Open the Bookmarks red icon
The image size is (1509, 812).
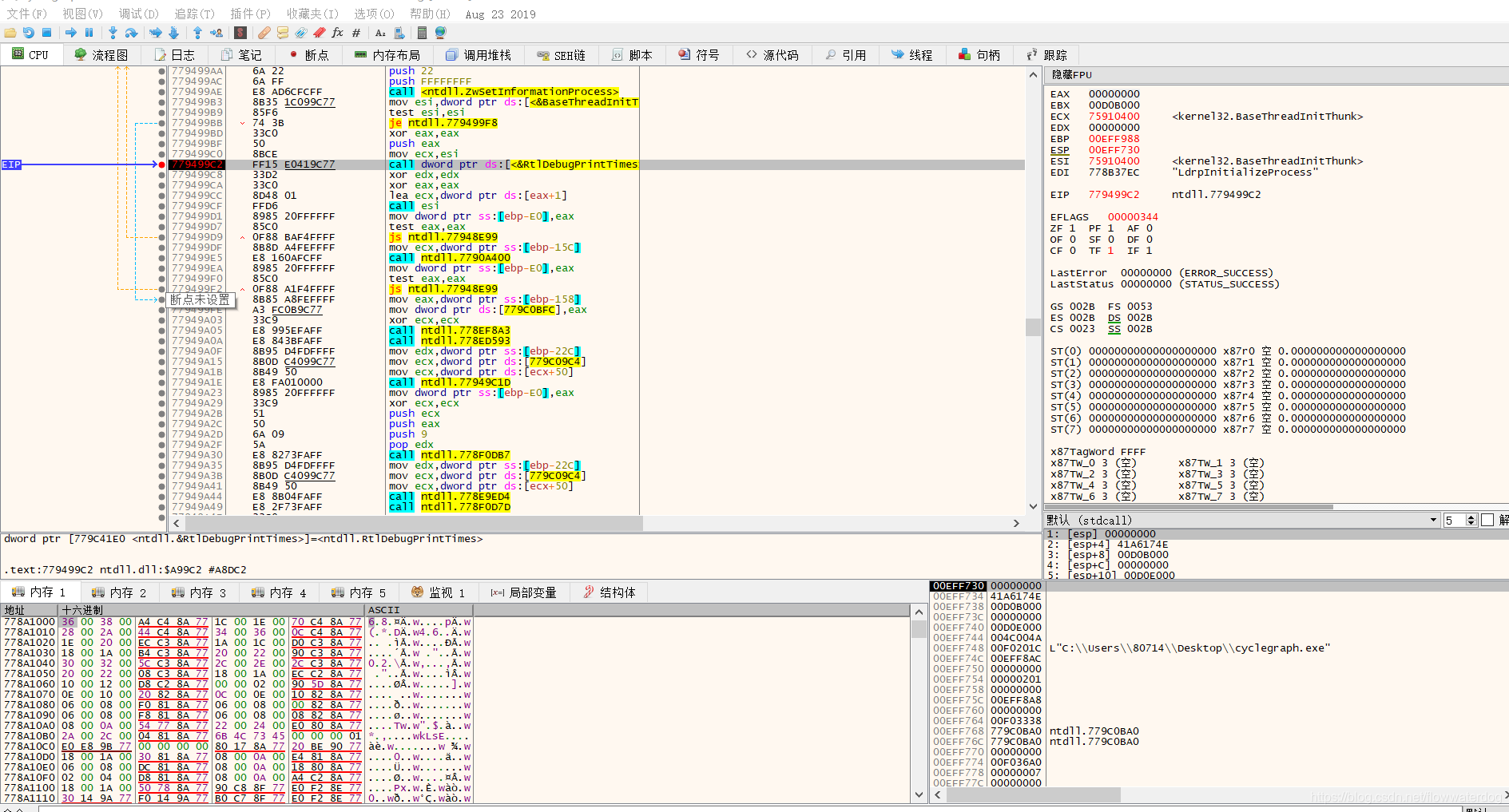coord(320,33)
